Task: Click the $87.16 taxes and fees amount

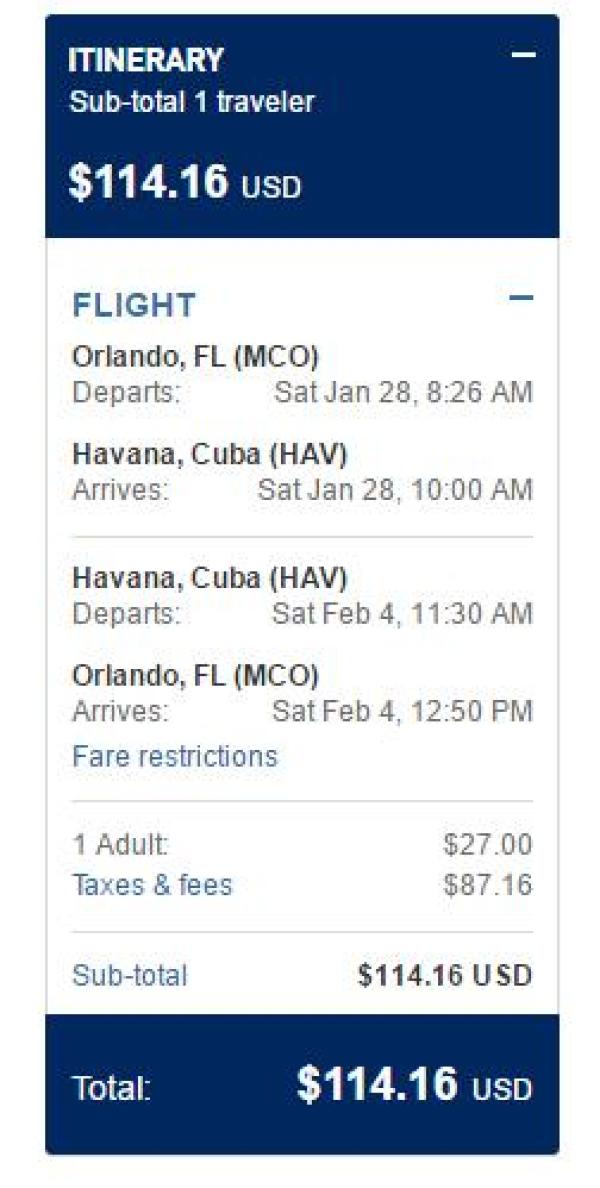Action: click(487, 885)
